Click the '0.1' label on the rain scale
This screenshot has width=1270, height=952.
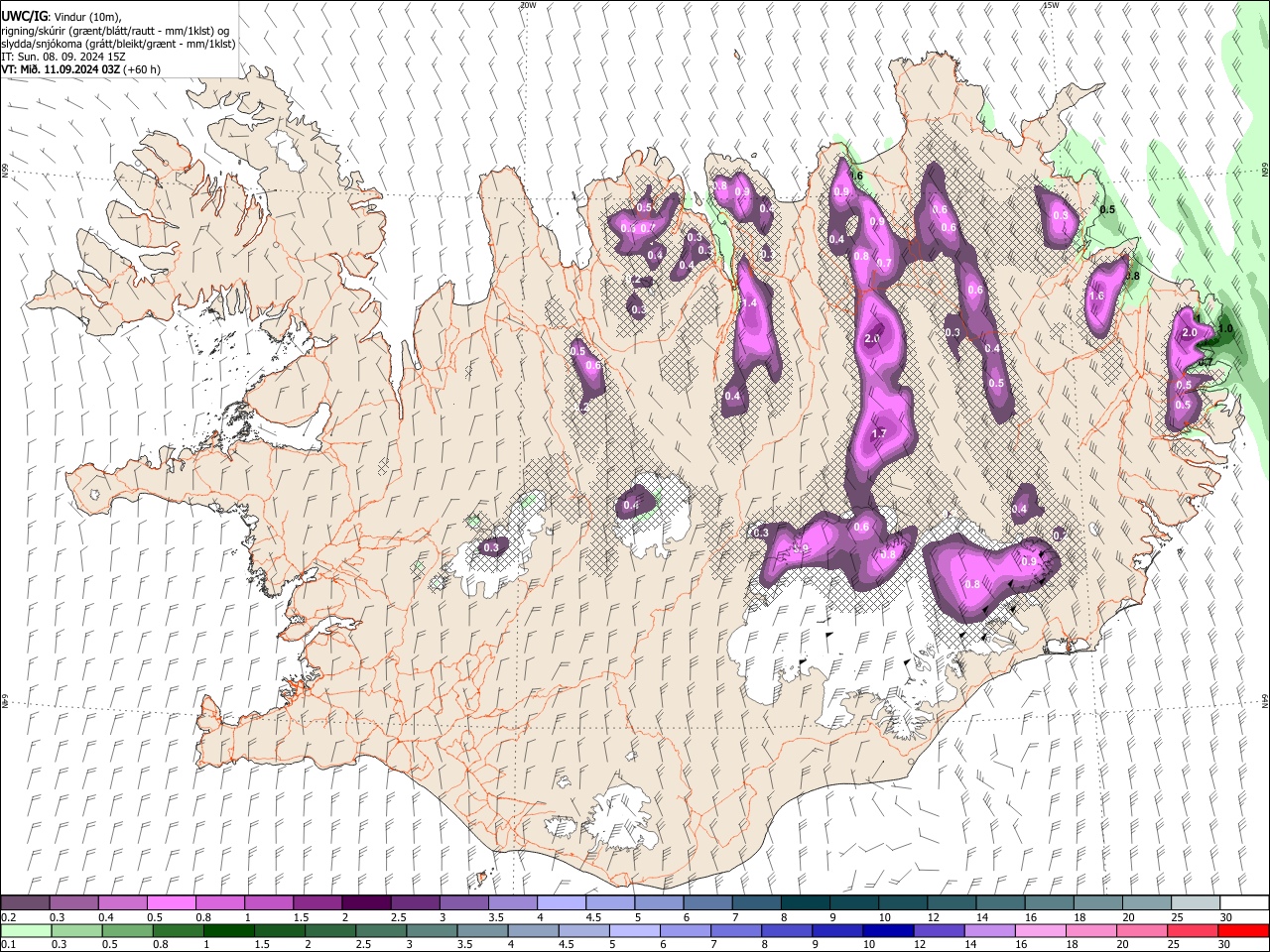click(8, 944)
